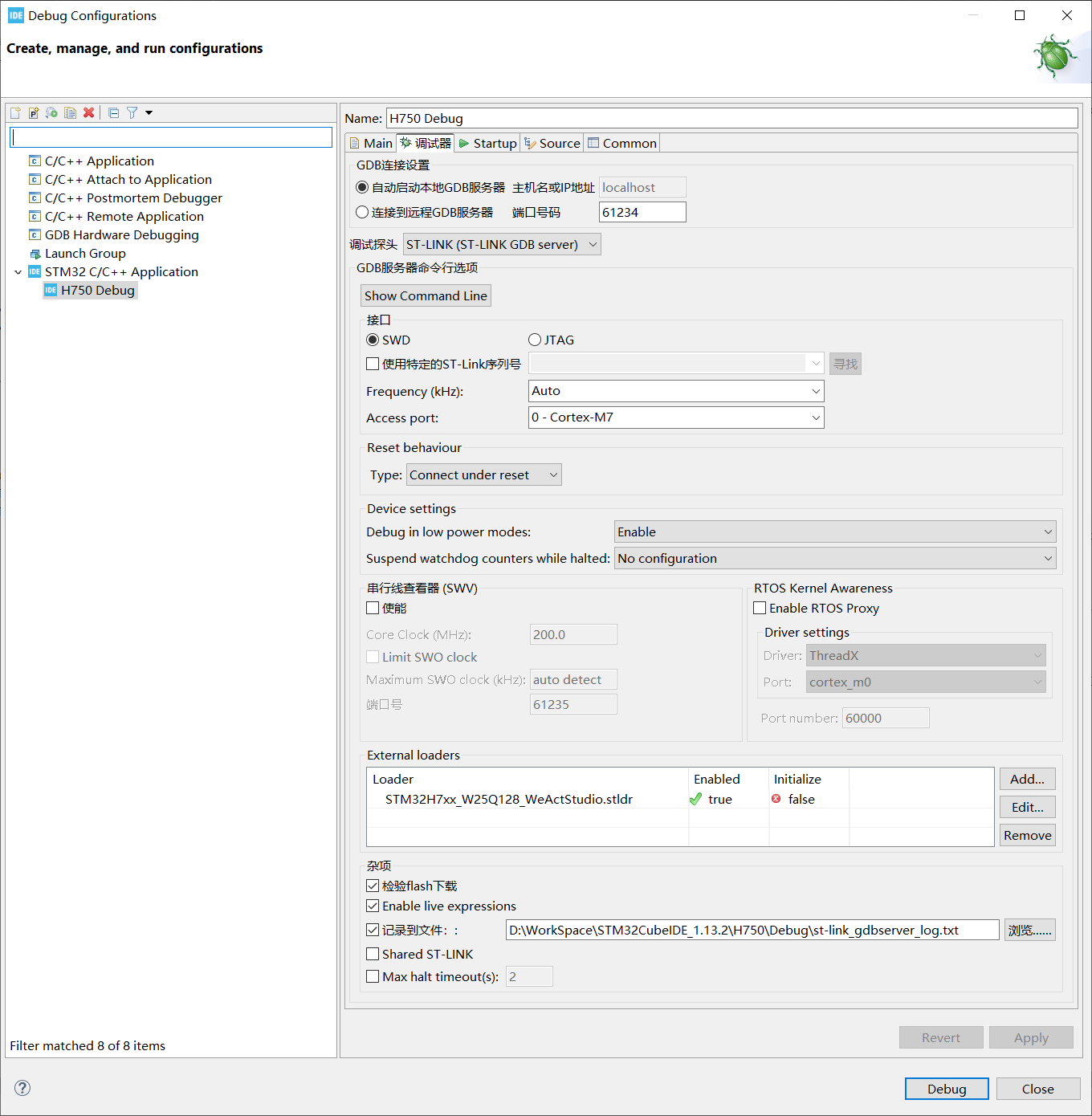Enable the SWV 使能 checkbox
Image resolution: width=1092 pixels, height=1116 pixels.
(373, 608)
